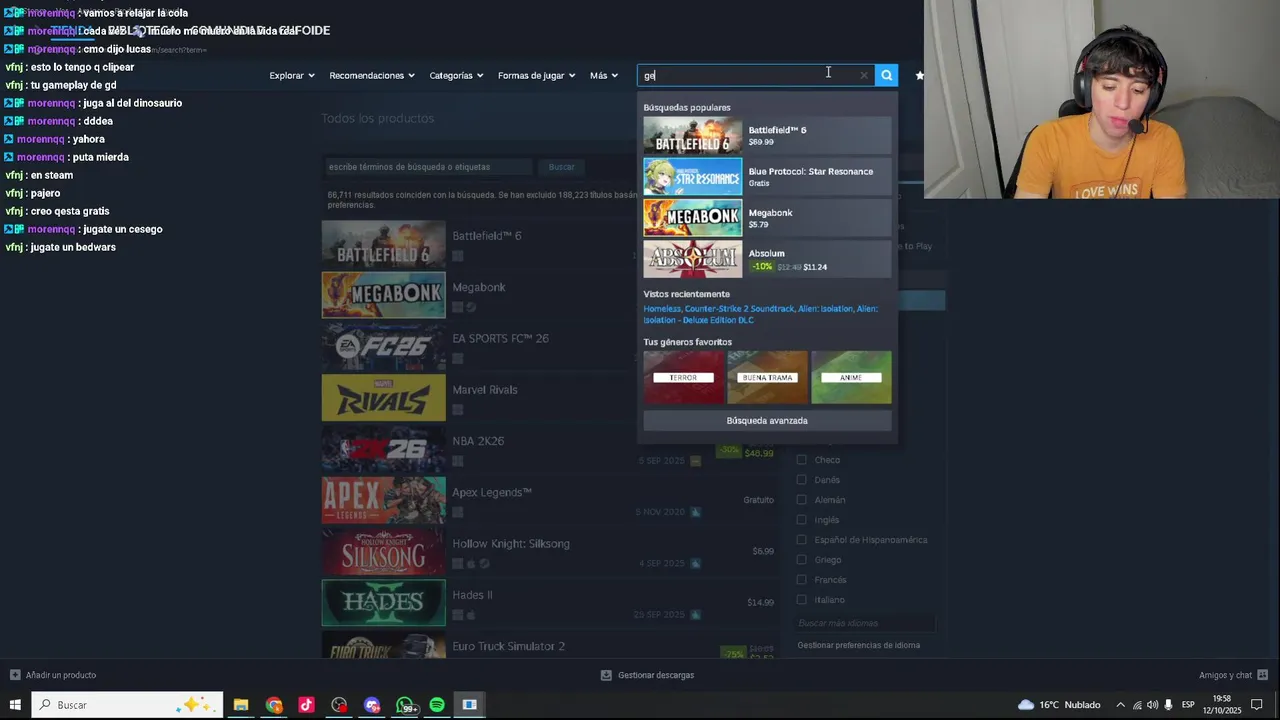Focus the Buscar más idiomas field

click(x=866, y=623)
